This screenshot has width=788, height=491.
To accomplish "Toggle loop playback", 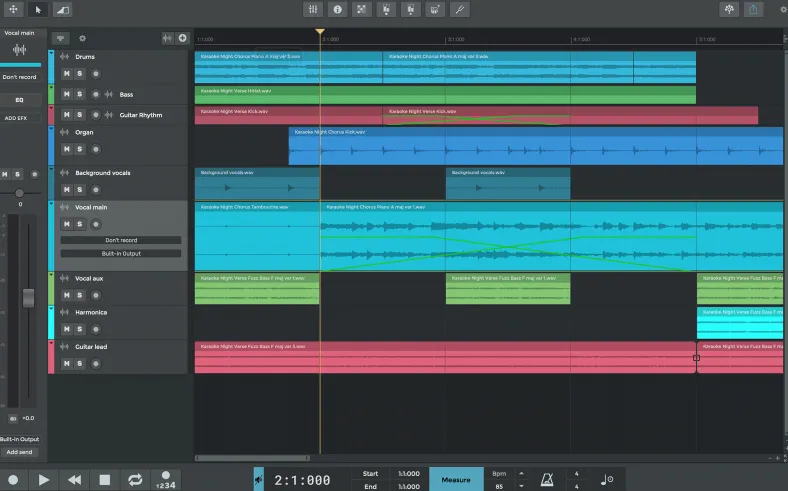I will (x=135, y=480).
